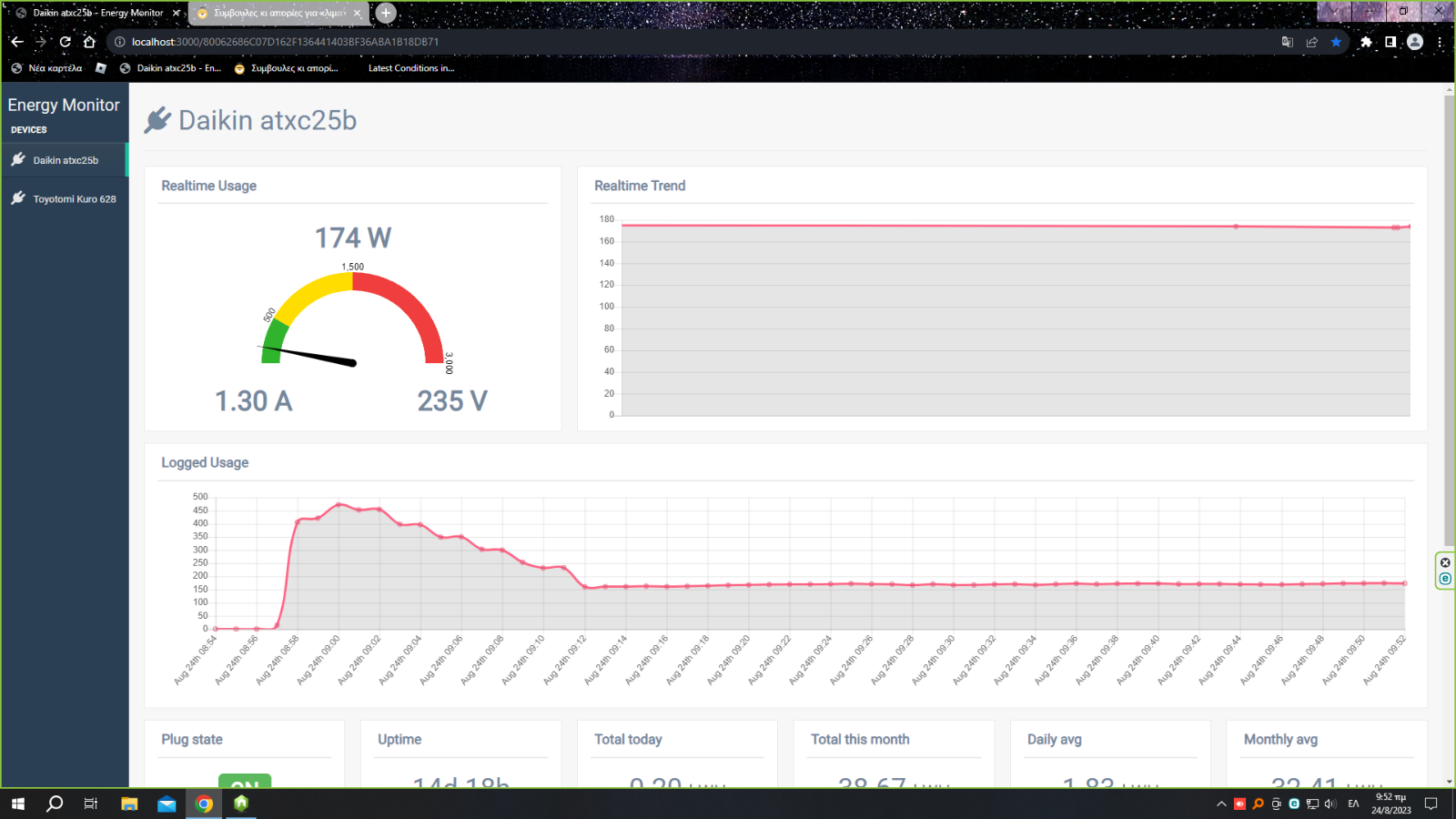Open the Νέα καρτέλα bookmark
This screenshot has height=819, width=1456.
point(46,68)
